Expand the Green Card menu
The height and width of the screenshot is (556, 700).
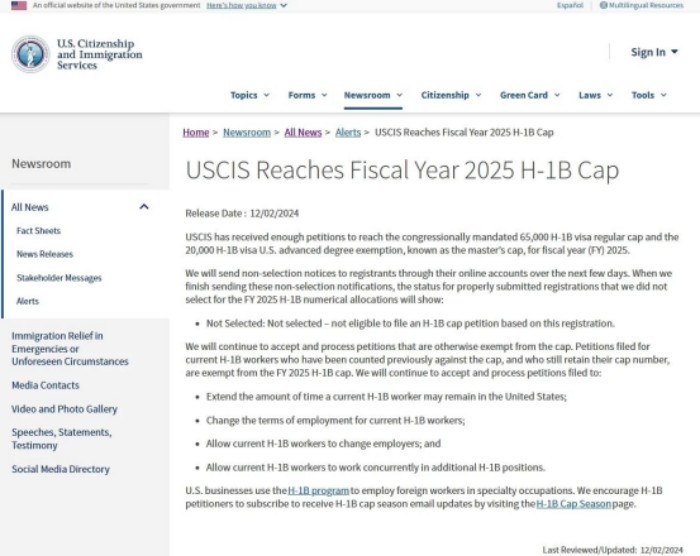pyautogui.click(x=529, y=95)
